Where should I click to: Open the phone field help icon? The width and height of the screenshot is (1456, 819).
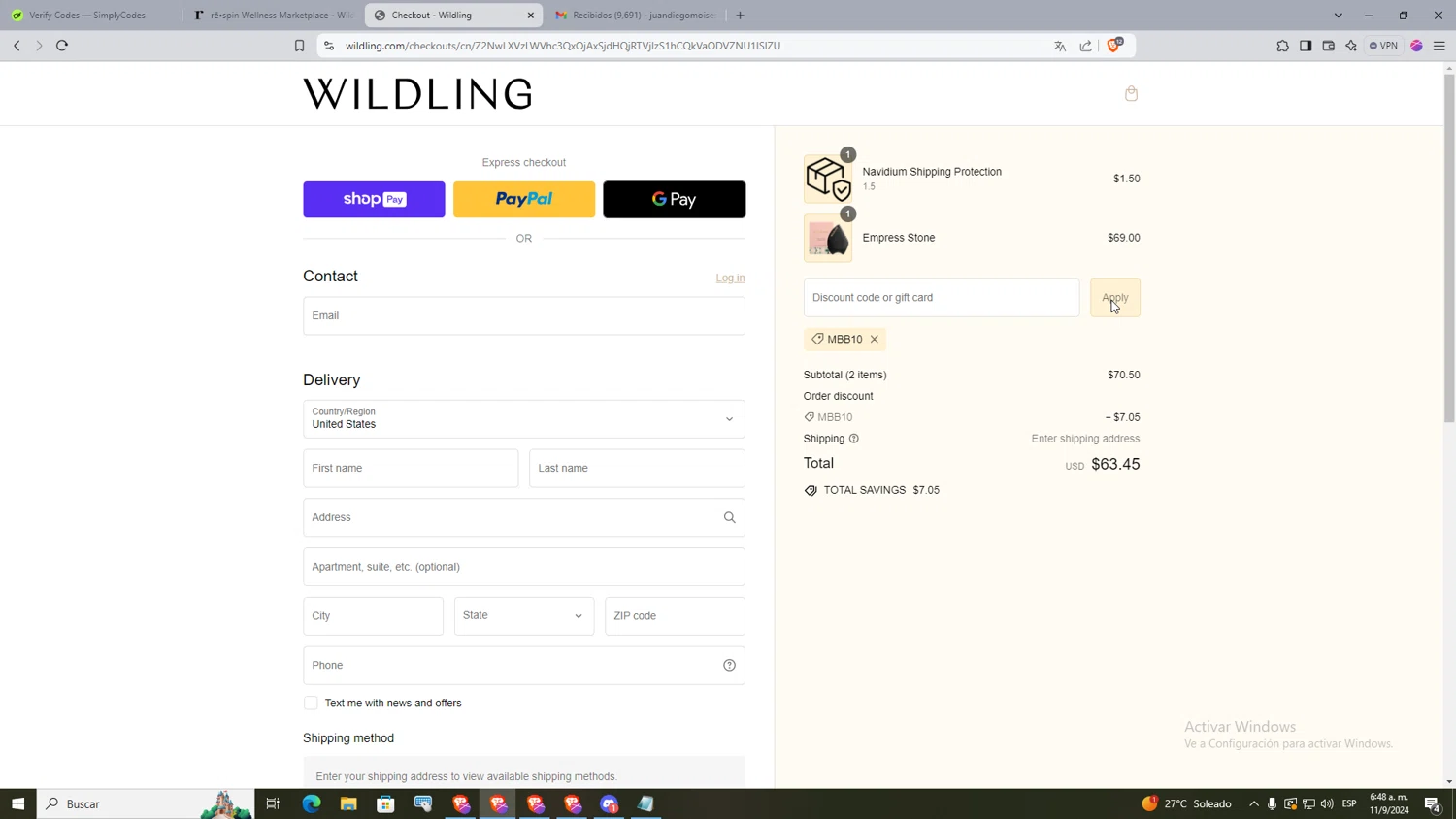click(x=730, y=666)
